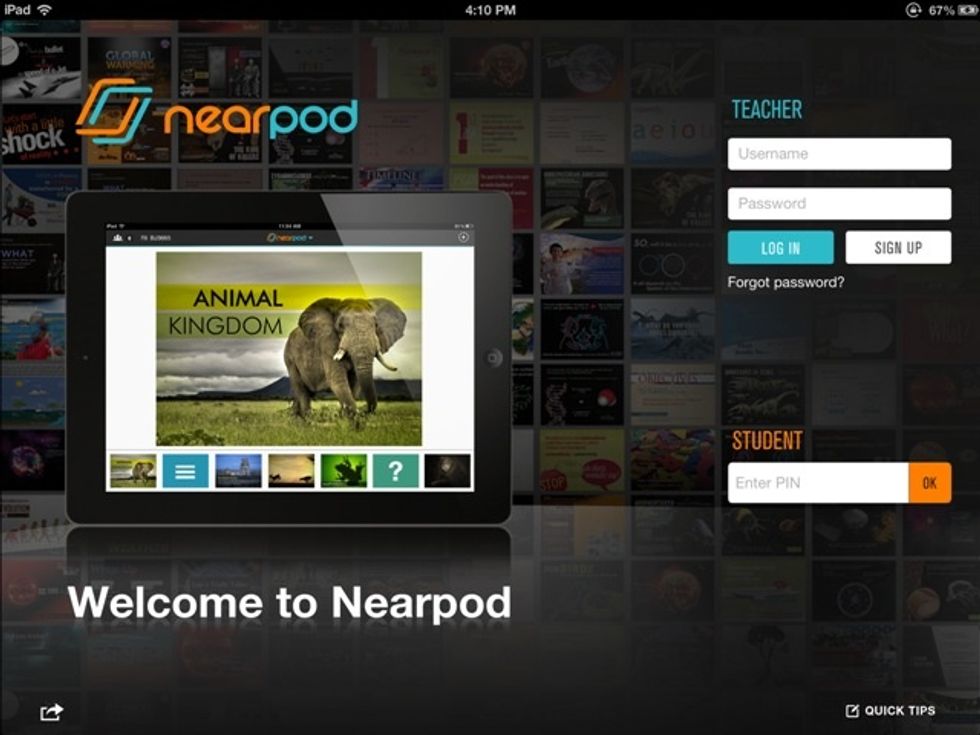Click inside the Password field
The width and height of the screenshot is (980, 735).
click(838, 203)
